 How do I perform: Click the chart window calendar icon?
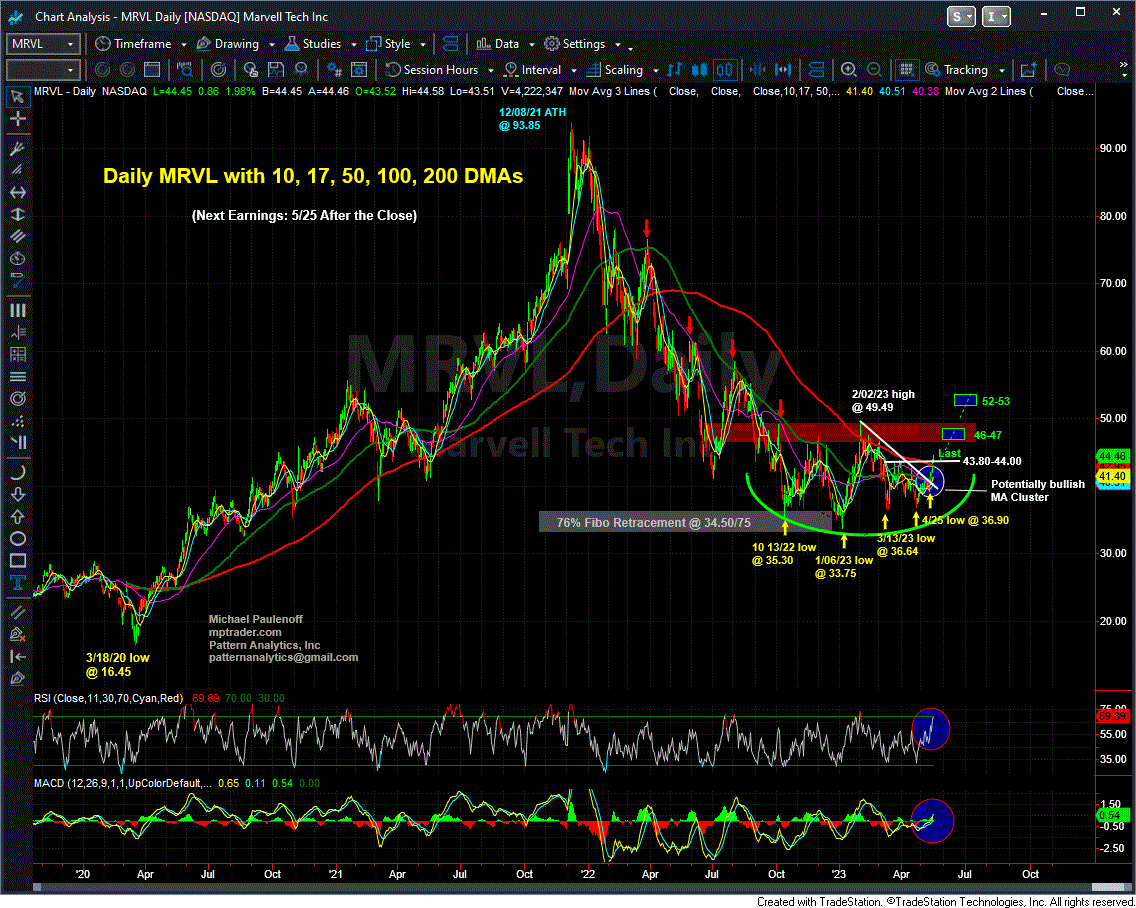click(151, 70)
